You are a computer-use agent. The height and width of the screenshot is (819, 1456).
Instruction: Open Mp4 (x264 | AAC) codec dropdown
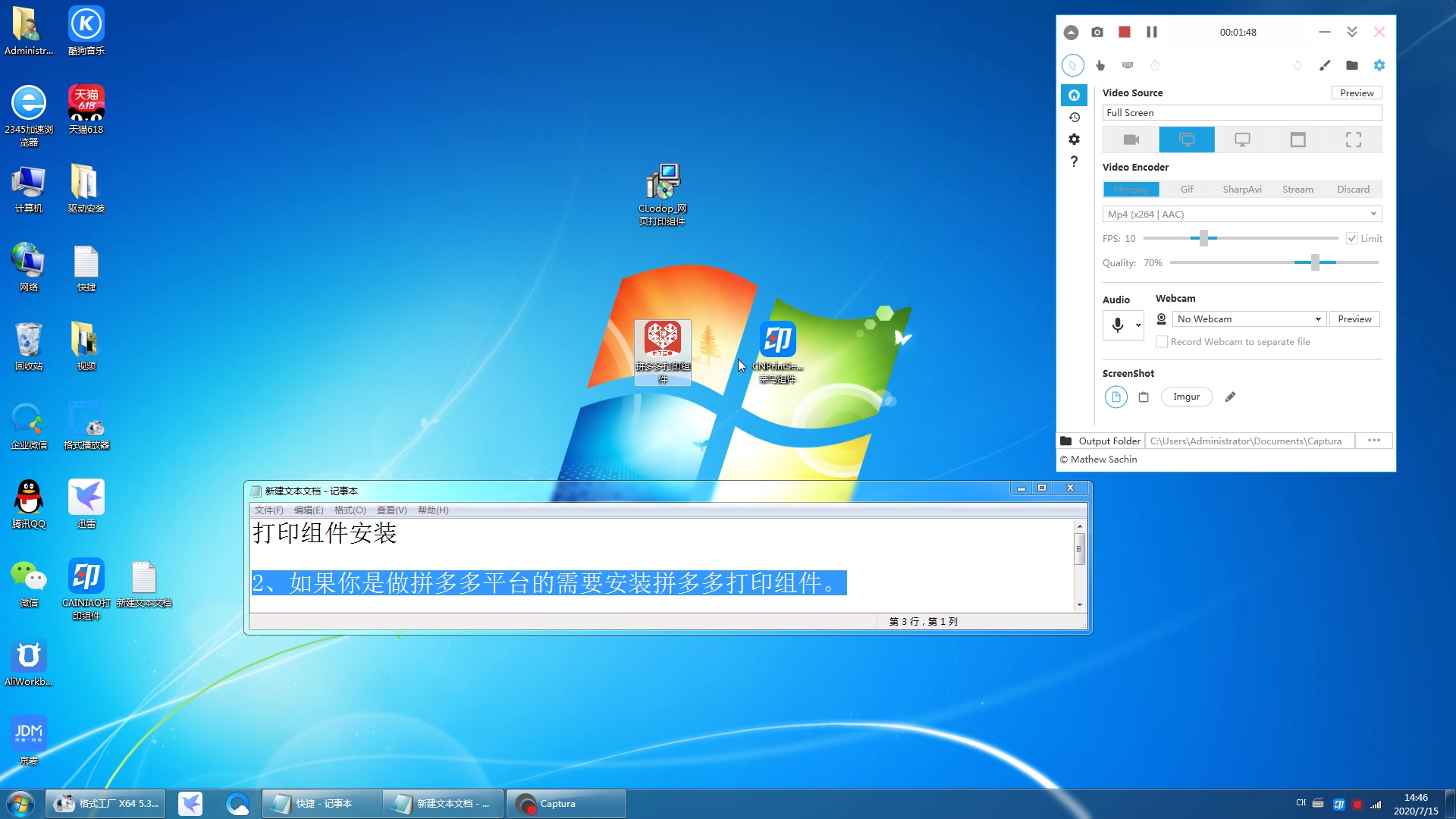[1242, 214]
